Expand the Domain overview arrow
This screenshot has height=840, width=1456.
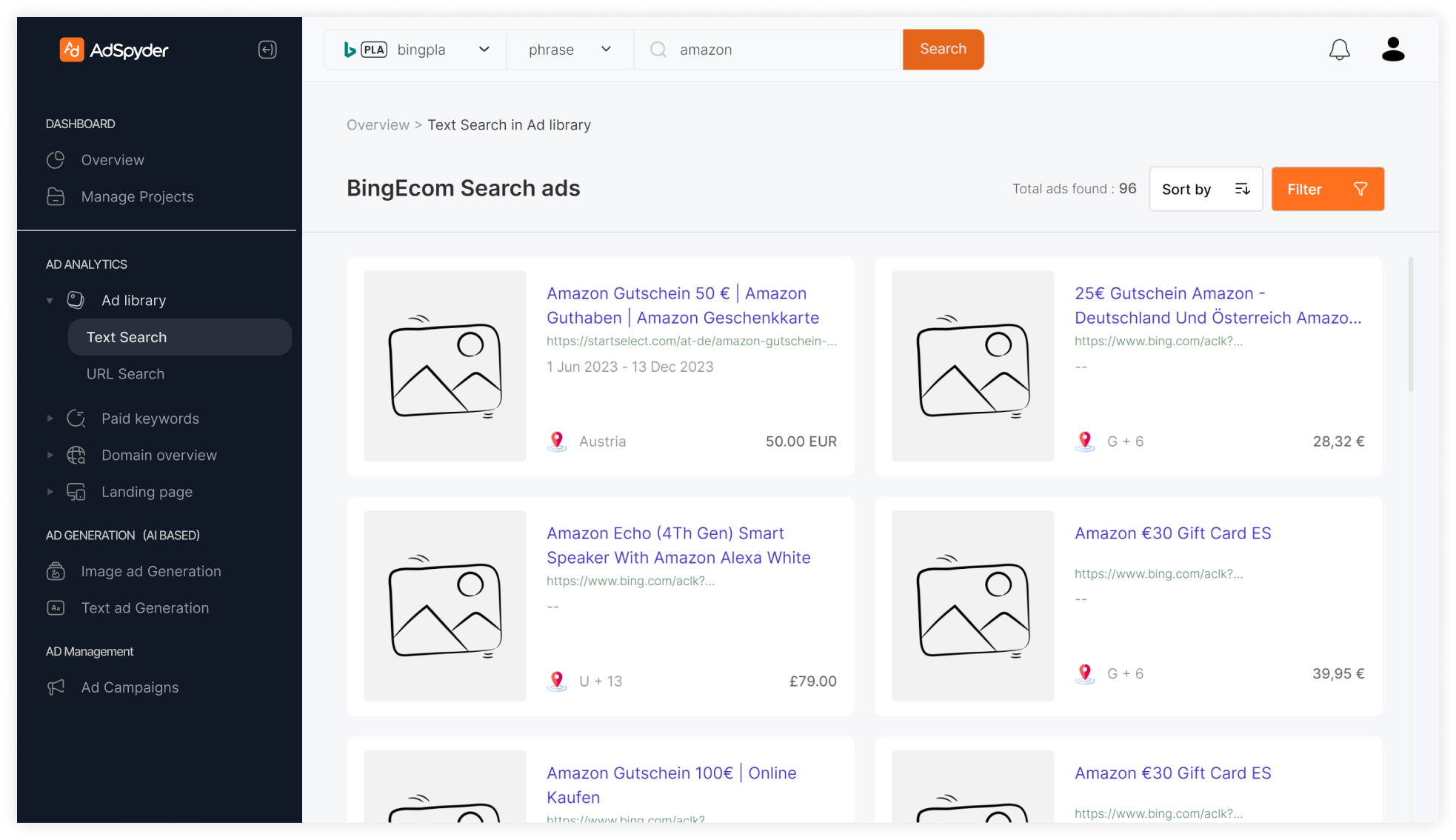50,455
